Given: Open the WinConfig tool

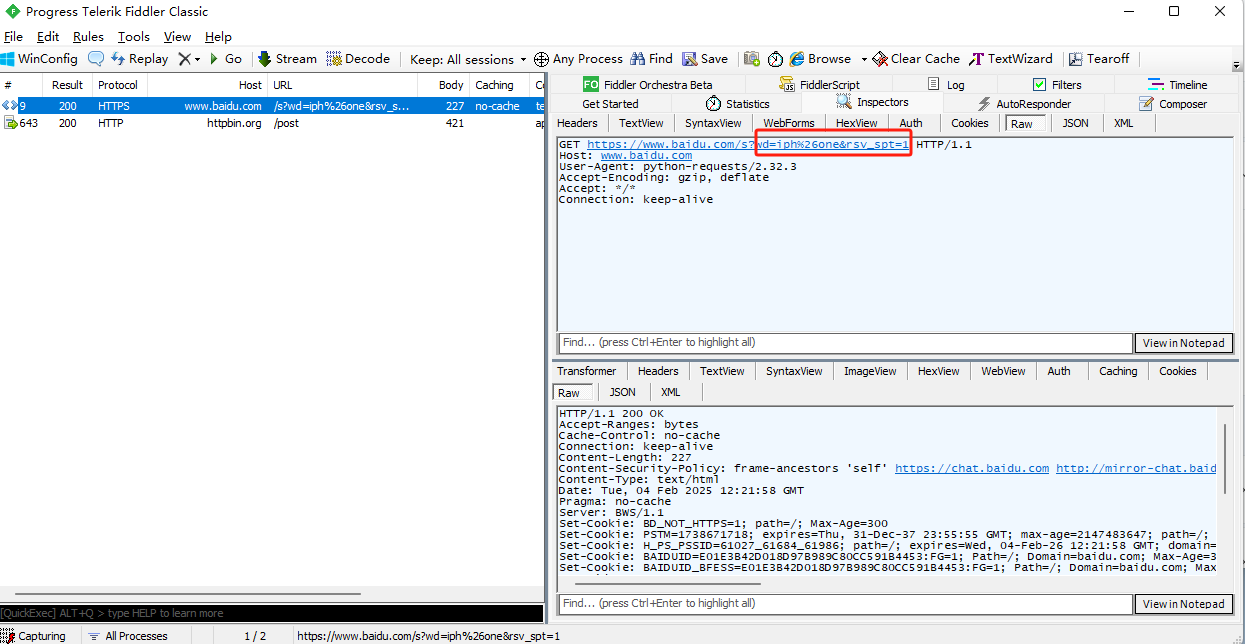Looking at the screenshot, I should coord(40,59).
